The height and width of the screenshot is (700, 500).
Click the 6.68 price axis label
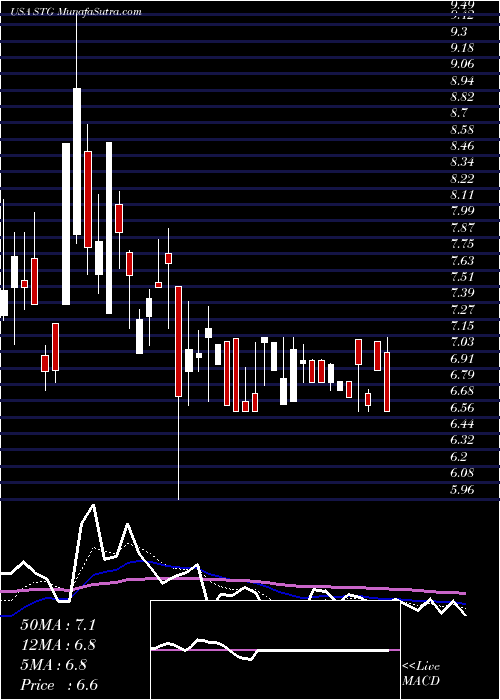click(462, 391)
